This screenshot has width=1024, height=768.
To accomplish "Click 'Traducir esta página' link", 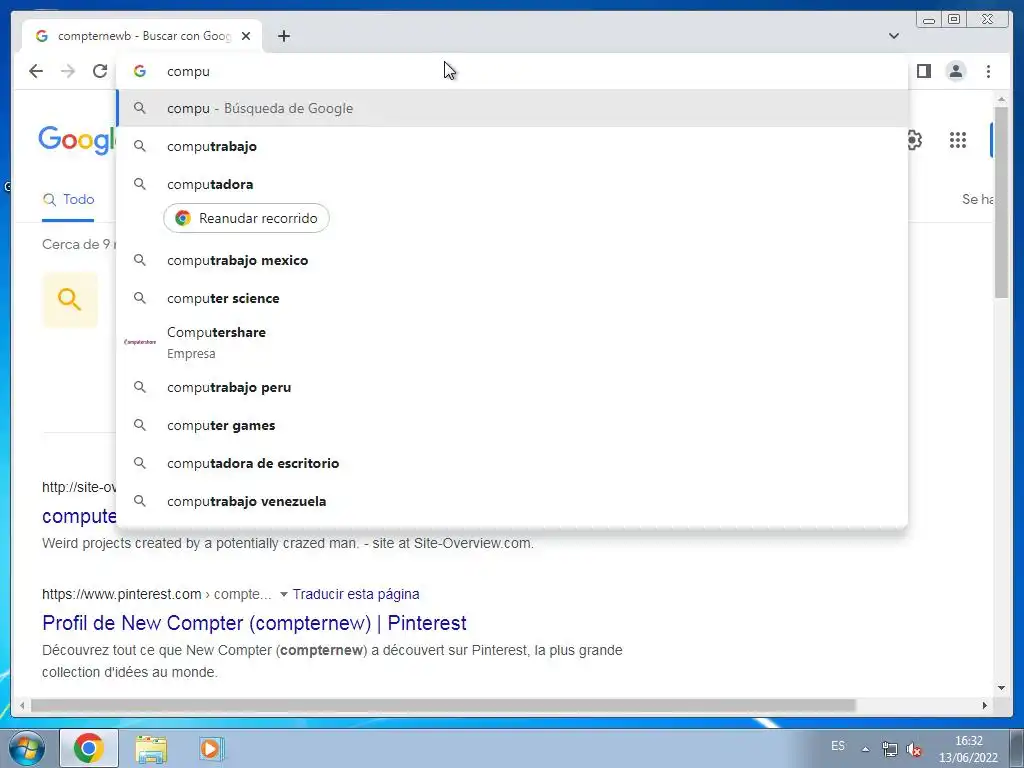I will 356,594.
